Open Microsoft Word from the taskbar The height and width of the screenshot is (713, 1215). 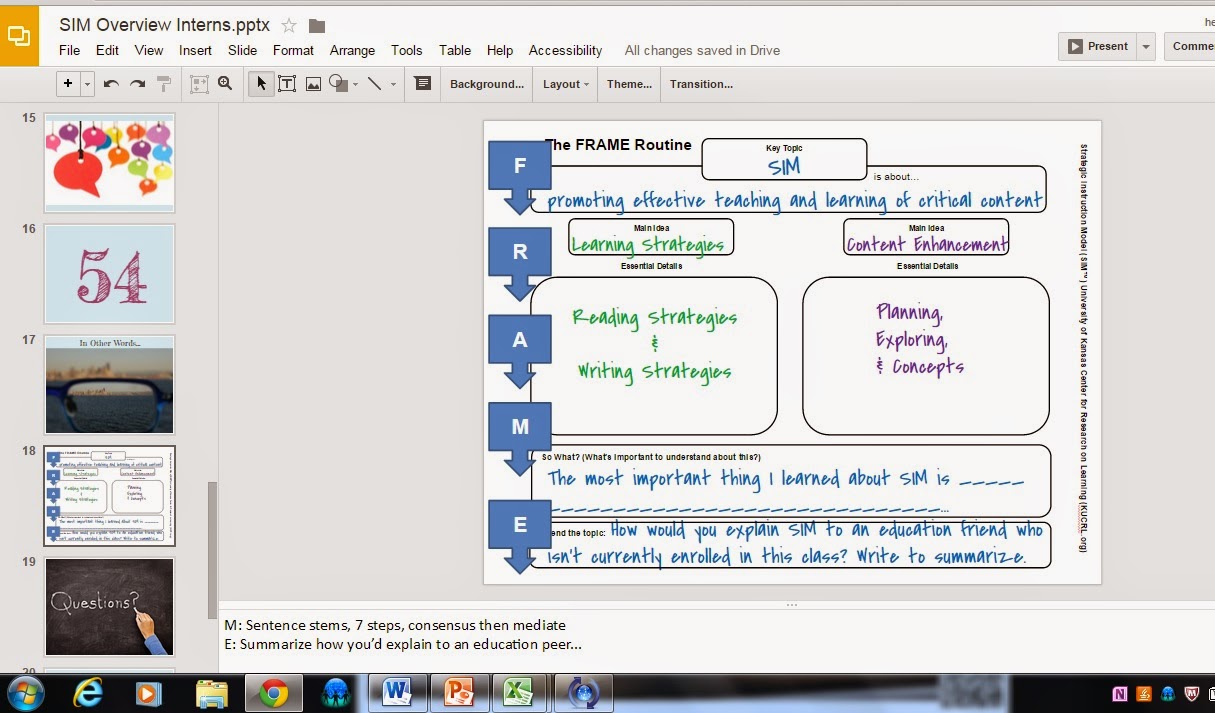point(398,692)
